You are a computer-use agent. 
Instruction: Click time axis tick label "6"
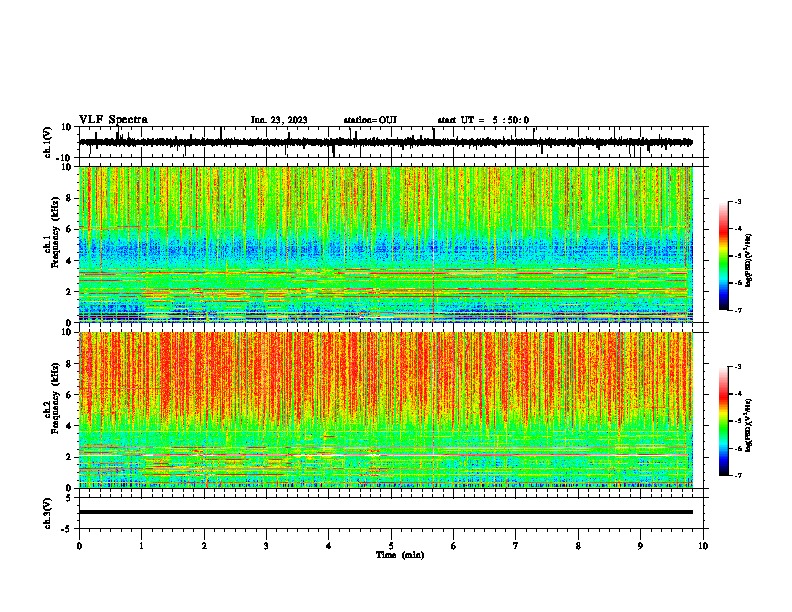[x=454, y=546]
